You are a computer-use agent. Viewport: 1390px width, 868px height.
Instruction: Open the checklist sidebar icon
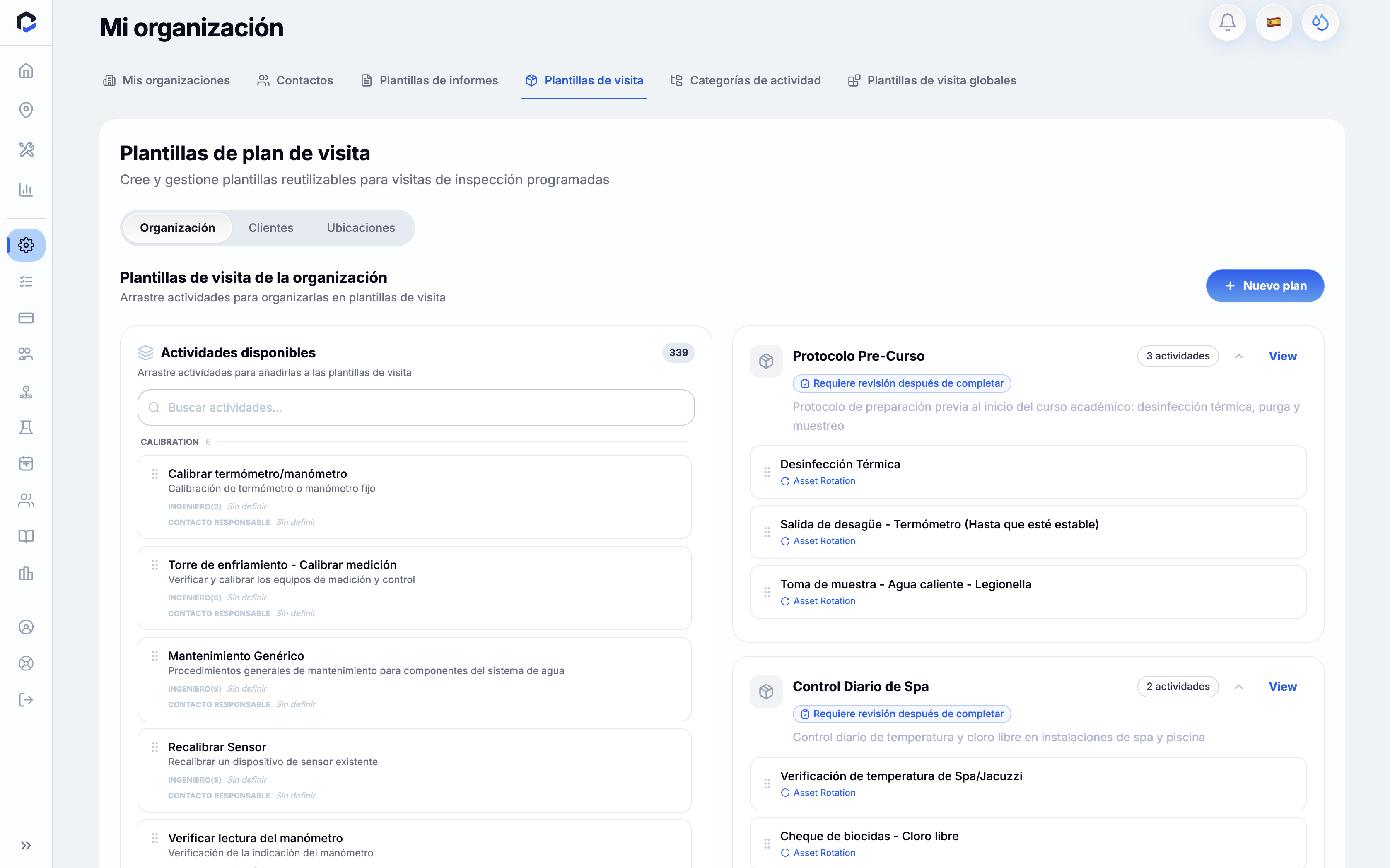pos(26,282)
